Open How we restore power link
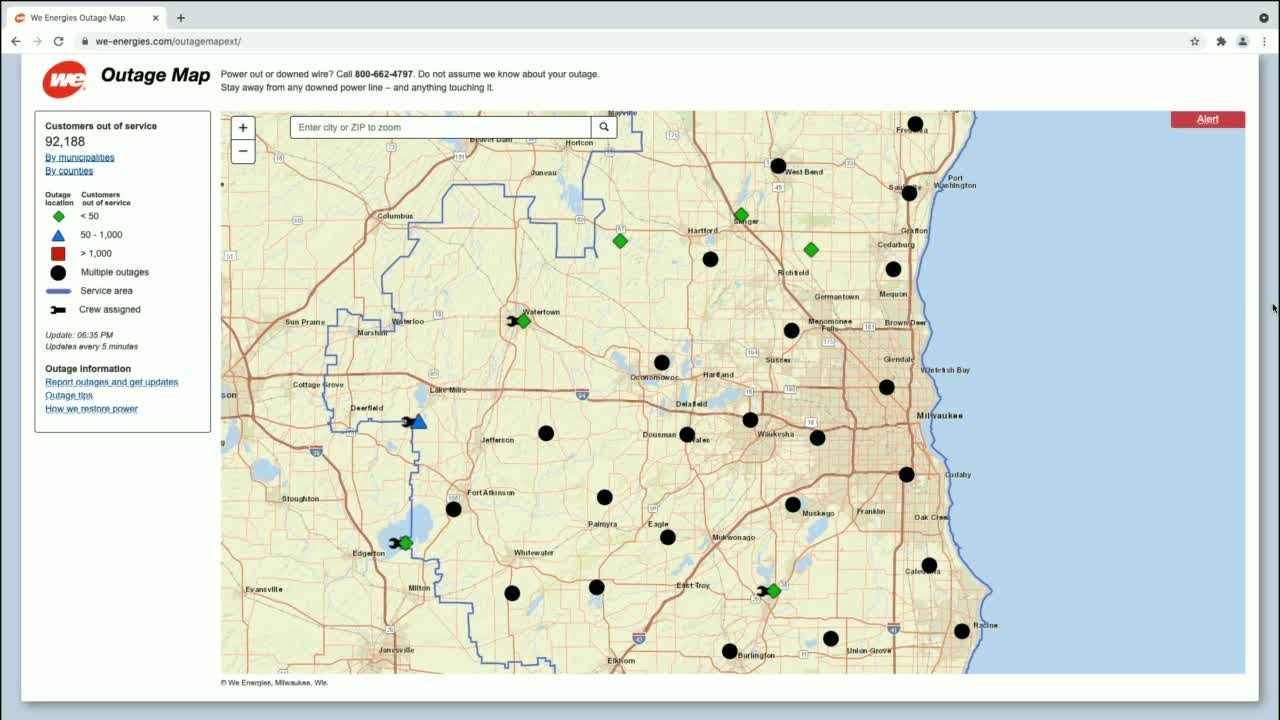The width and height of the screenshot is (1280, 720). click(x=91, y=409)
